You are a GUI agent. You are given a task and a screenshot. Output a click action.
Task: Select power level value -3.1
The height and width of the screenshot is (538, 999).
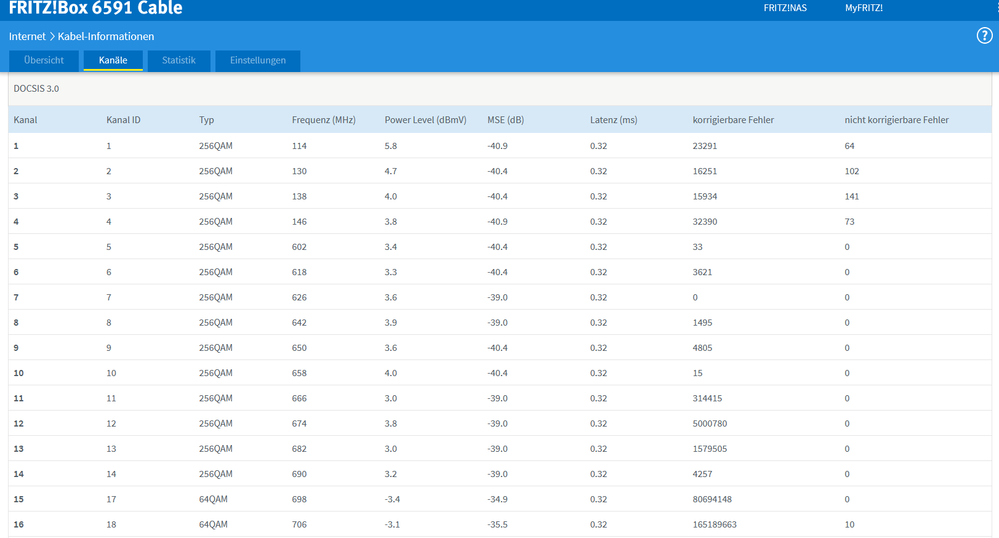point(392,525)
